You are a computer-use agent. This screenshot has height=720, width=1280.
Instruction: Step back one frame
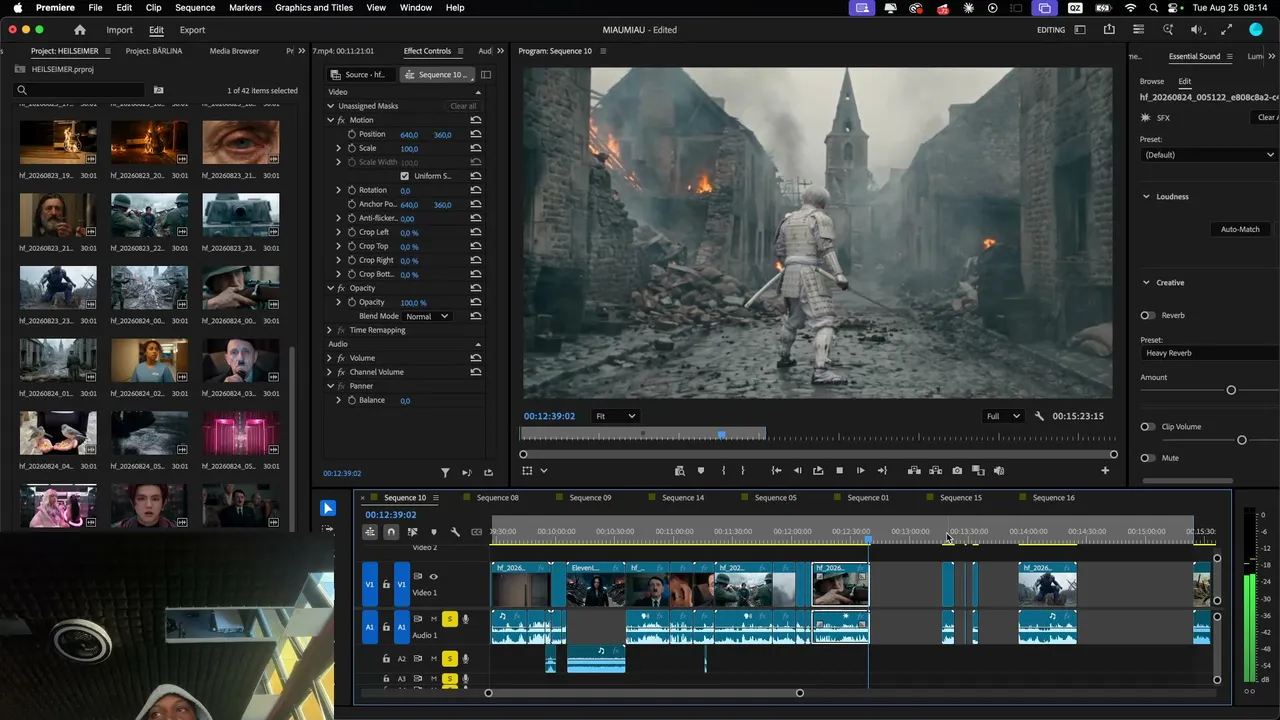797,470
